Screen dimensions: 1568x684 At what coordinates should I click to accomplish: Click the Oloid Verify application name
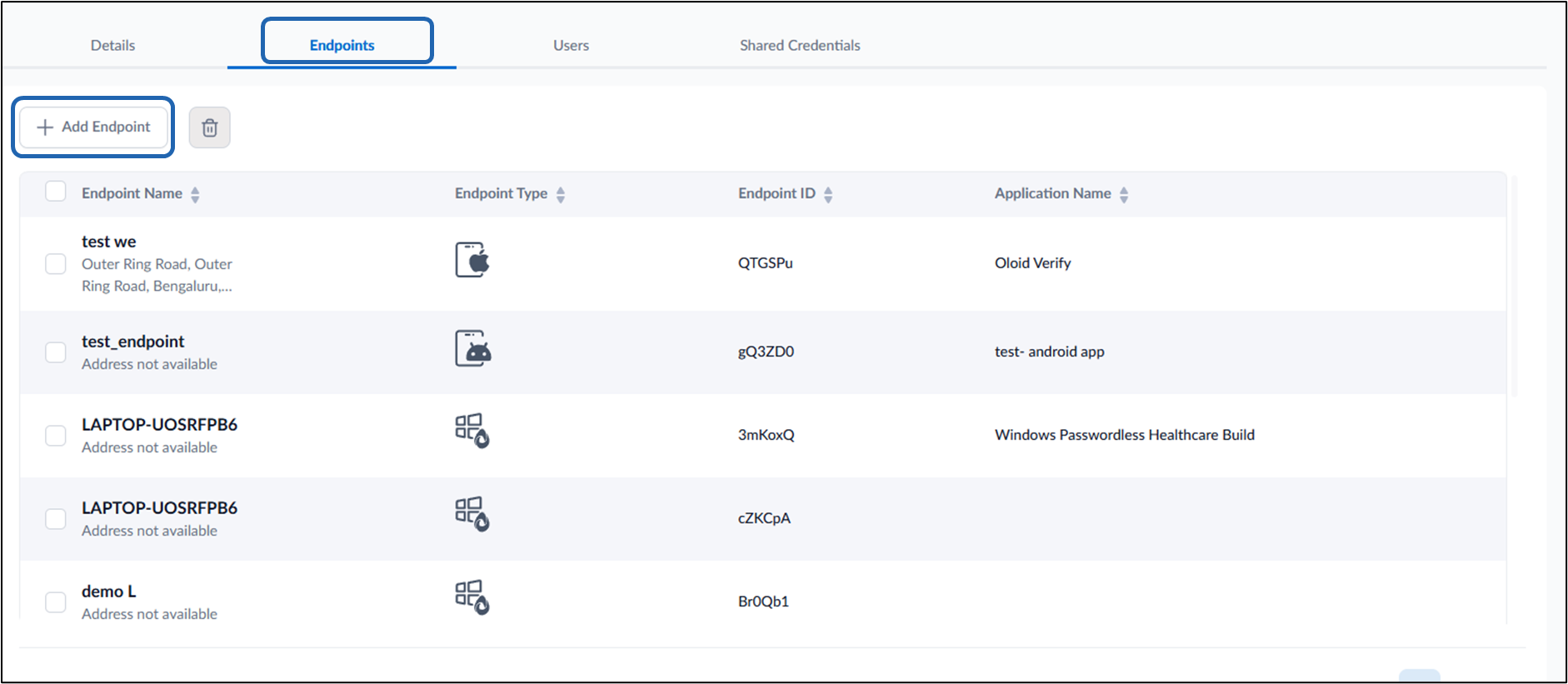(1032, 263)
